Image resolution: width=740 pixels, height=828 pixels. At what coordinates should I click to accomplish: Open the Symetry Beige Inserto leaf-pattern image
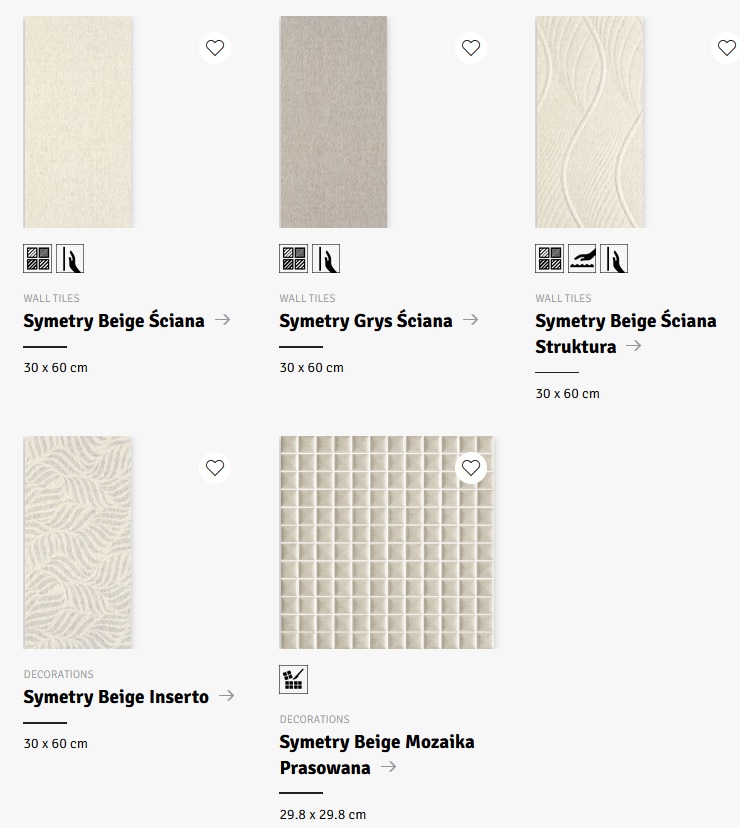(78, 542)
